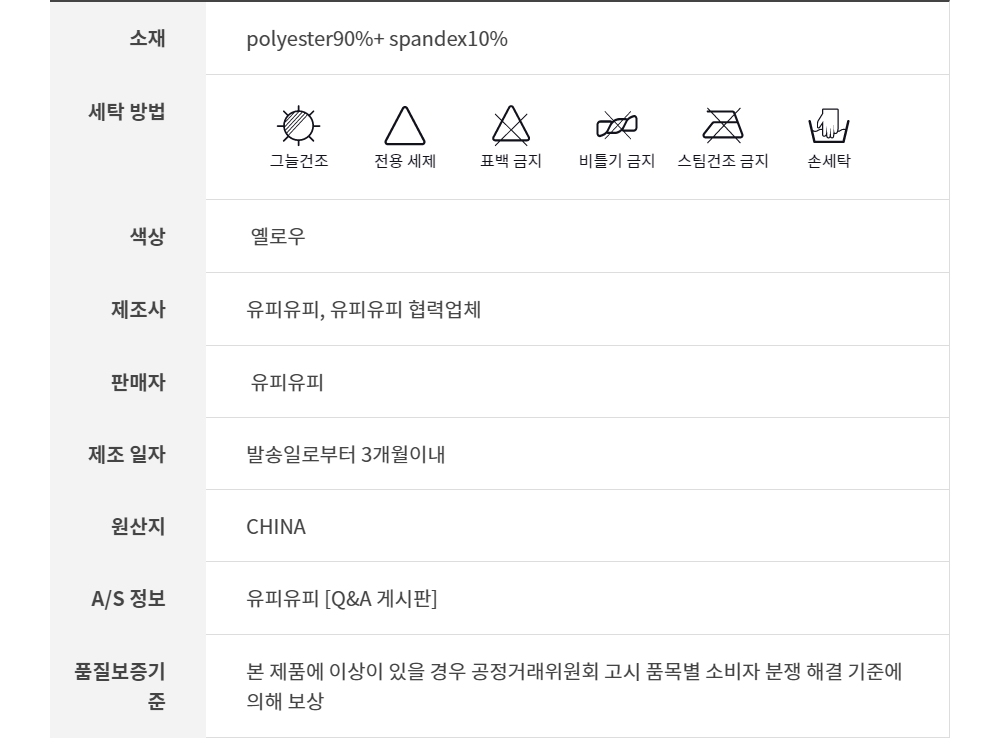Click the polyester90%+ spandex10% material text
The width and height of the screenshot is (1000, 738).
coord(377,40)
